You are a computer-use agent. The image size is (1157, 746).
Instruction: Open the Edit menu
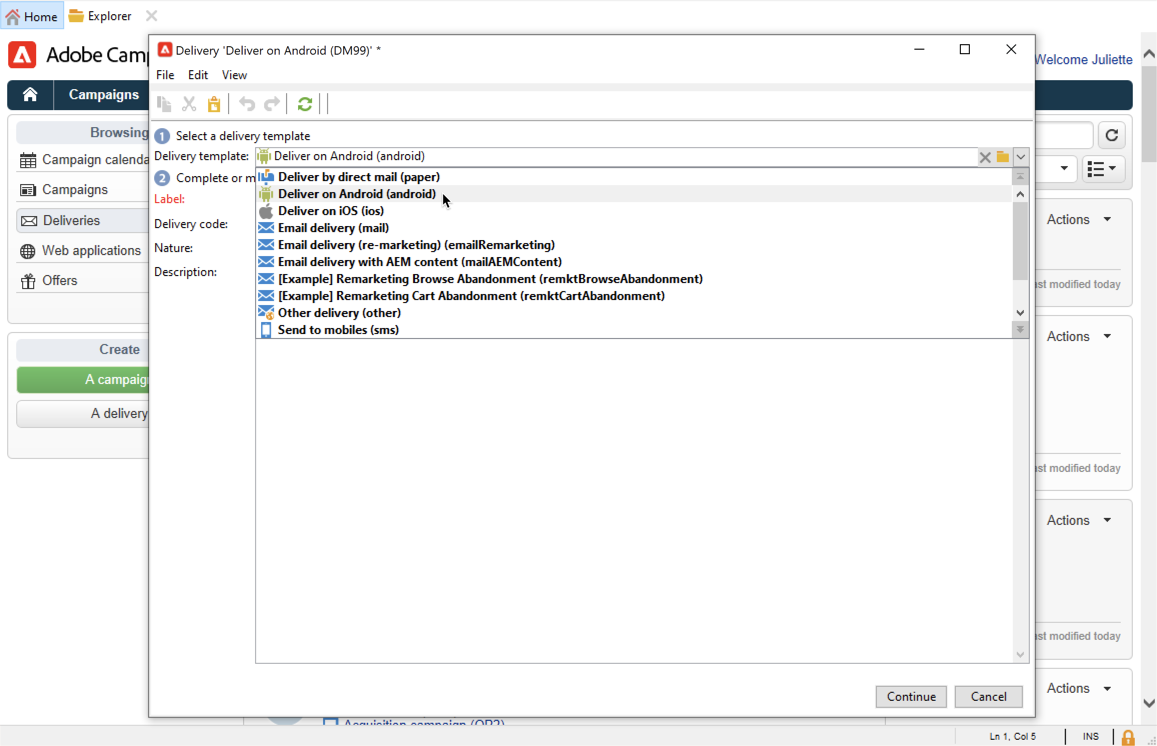[x=198, y=75]
